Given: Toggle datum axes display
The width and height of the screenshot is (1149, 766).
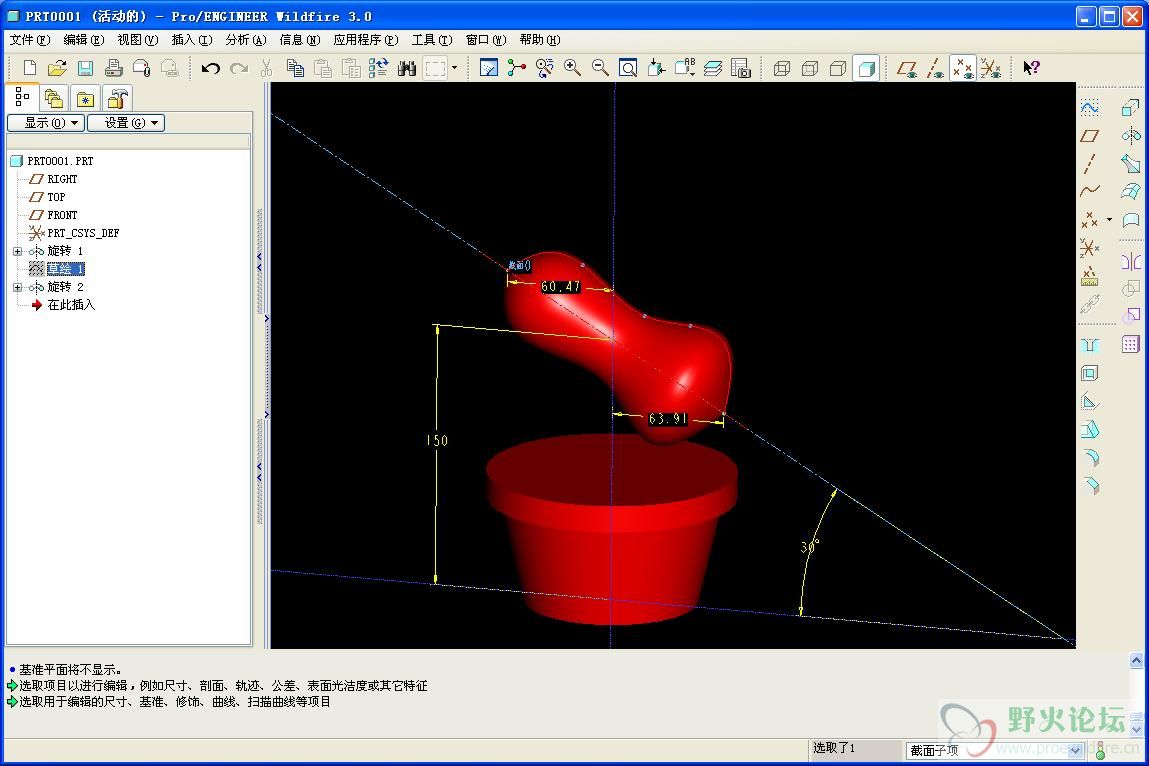Looking at the screenshot, I should pos(935,68).
